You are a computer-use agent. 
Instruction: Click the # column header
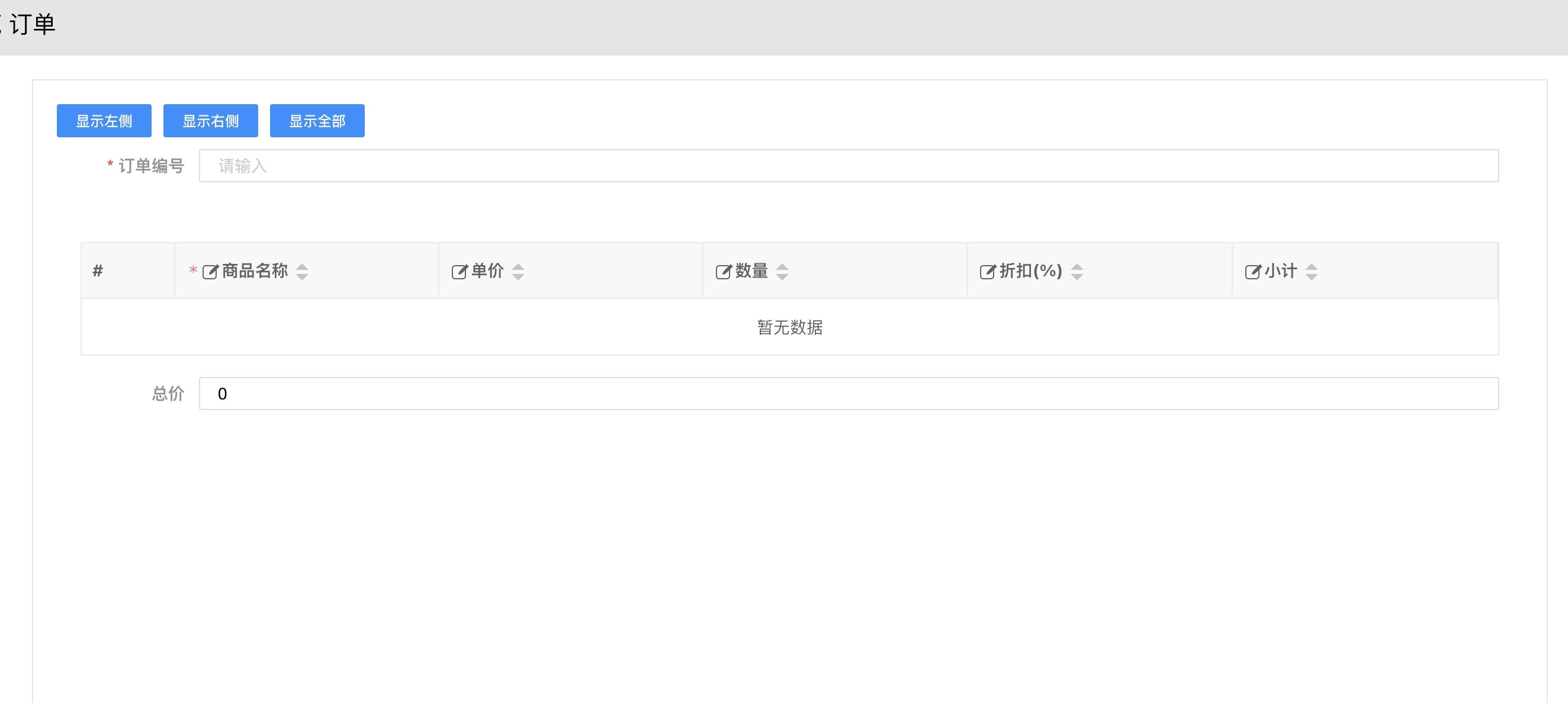point(98,270)
